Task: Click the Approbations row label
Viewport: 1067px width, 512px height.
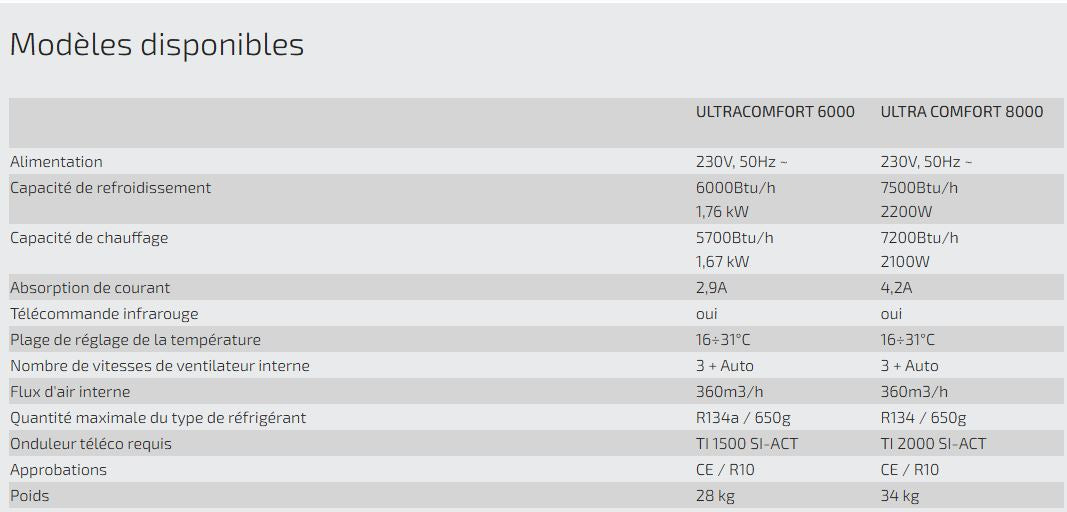Action: click(x=58, y=470)
